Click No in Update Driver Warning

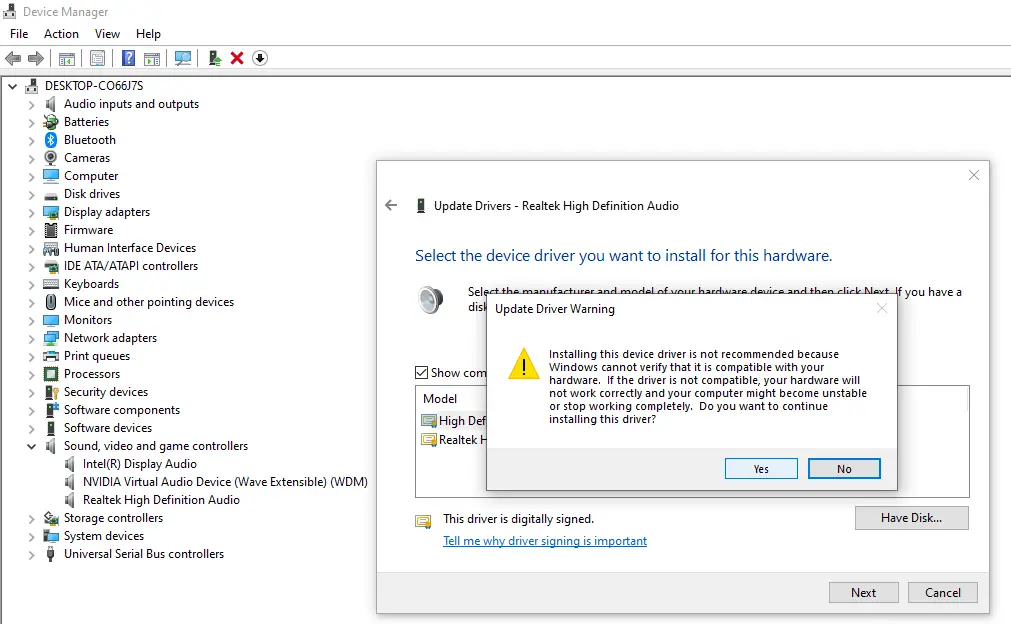pyautogui.click(x=844, y=469)
